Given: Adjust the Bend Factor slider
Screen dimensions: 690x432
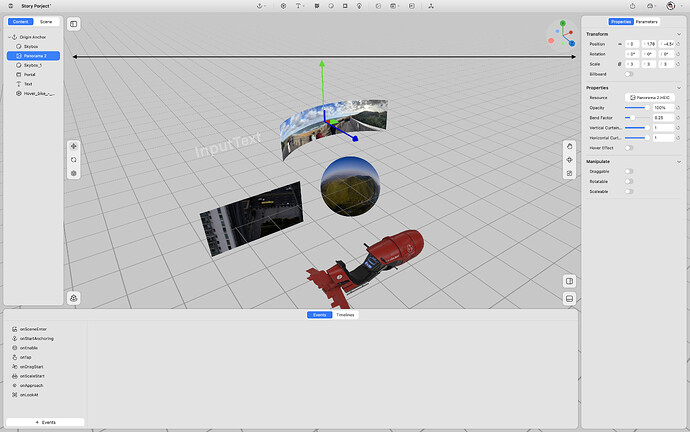Looking at the screenshot, I should click(632, 117).
